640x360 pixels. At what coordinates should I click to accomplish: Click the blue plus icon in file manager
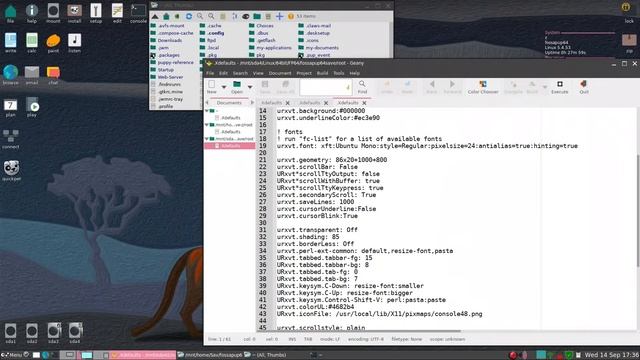(x=279, y=16)
